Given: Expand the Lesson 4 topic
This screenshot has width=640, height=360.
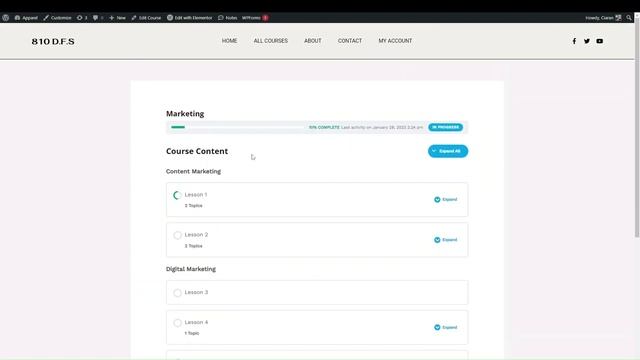Looking at the screenshot, I should pos(446,327).
